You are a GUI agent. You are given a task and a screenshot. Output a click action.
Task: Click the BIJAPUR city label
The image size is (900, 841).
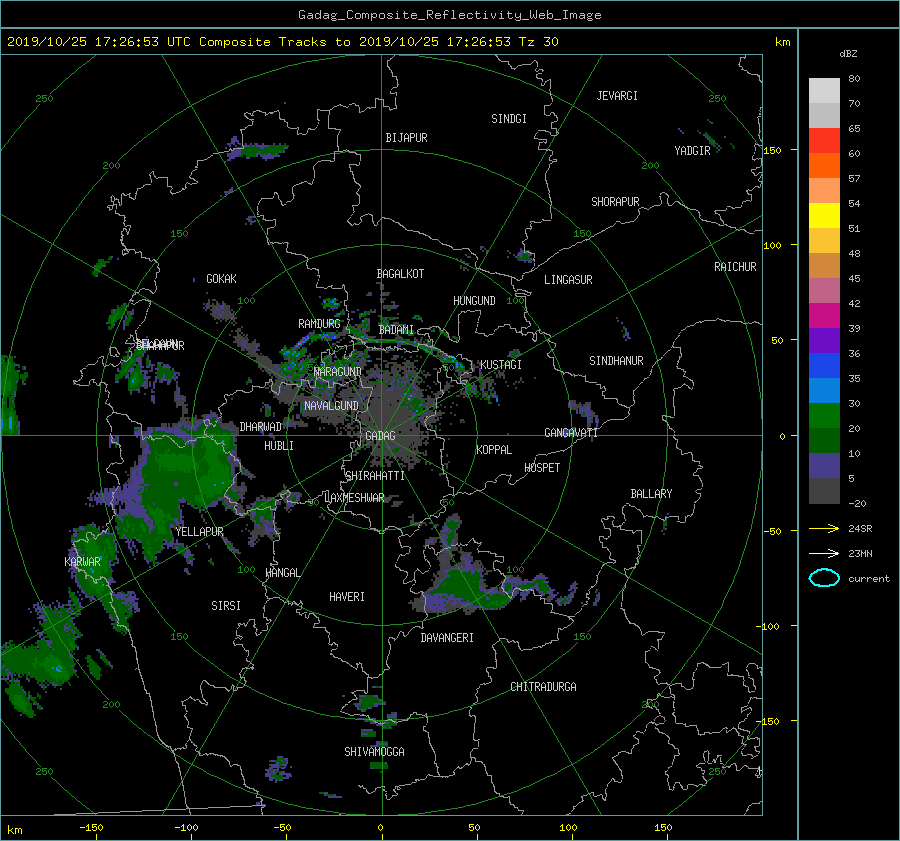pyautogui.click(x=406, y=138)
